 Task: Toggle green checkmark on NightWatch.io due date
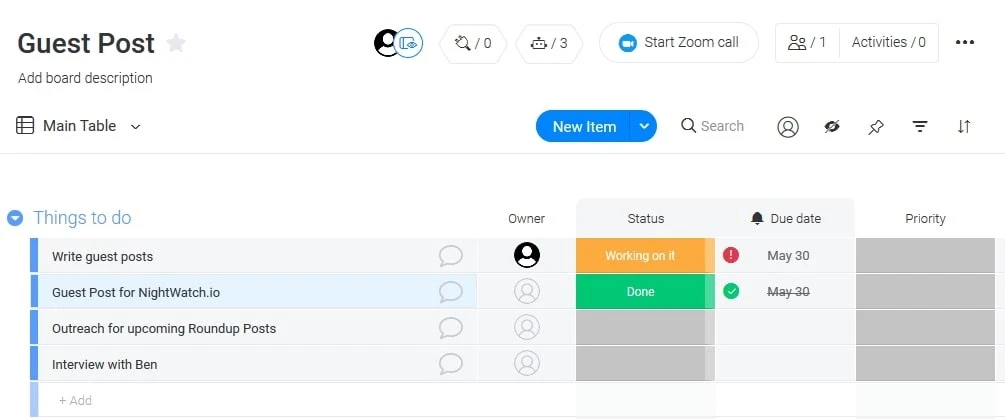[x=731, y=292]
